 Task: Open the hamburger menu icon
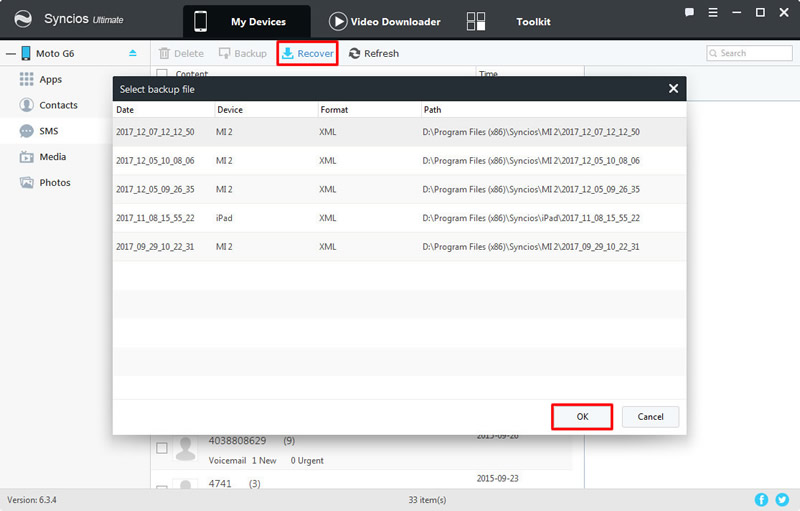pyautogui.click(x=713, y=12)
